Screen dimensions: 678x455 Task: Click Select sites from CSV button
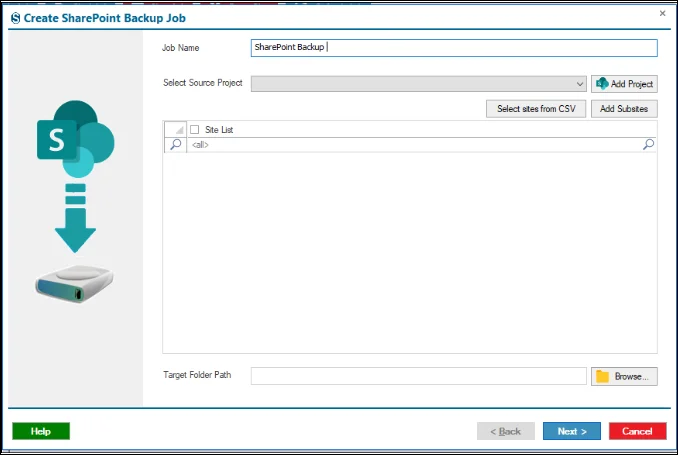536,109
